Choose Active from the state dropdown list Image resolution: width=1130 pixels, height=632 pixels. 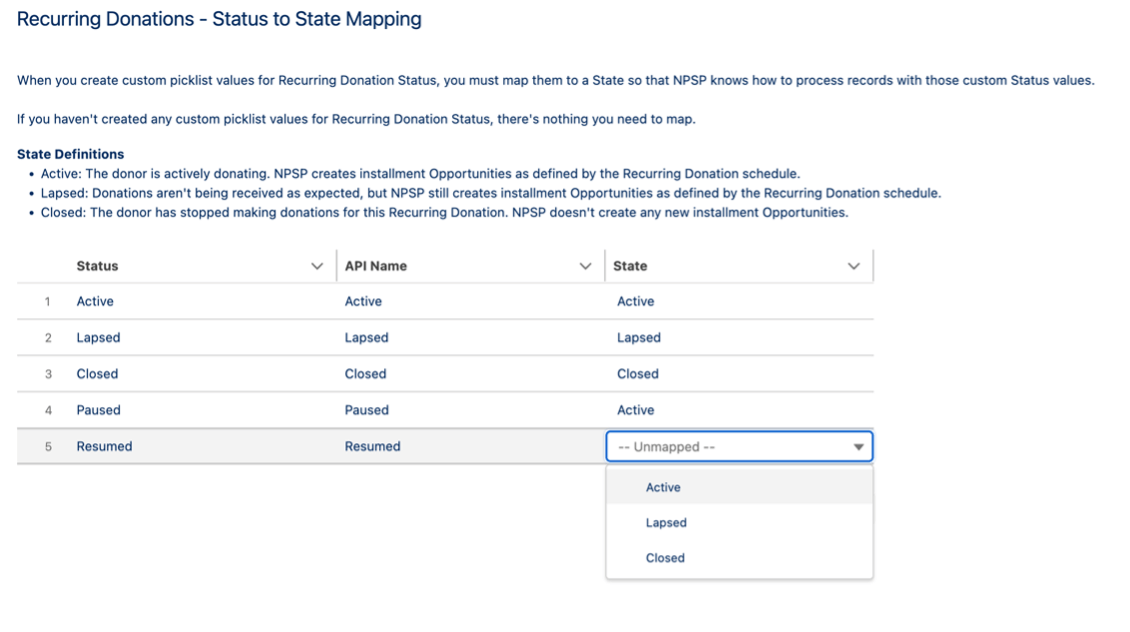pyautogui.click(x=739, y=487)
